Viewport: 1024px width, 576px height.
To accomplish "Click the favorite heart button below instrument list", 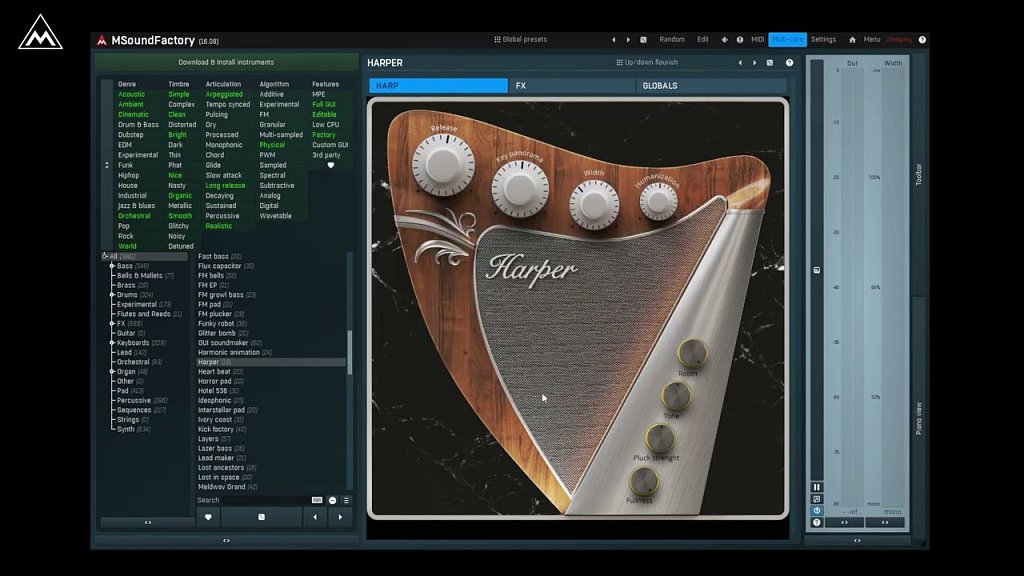I will (207, 517).
